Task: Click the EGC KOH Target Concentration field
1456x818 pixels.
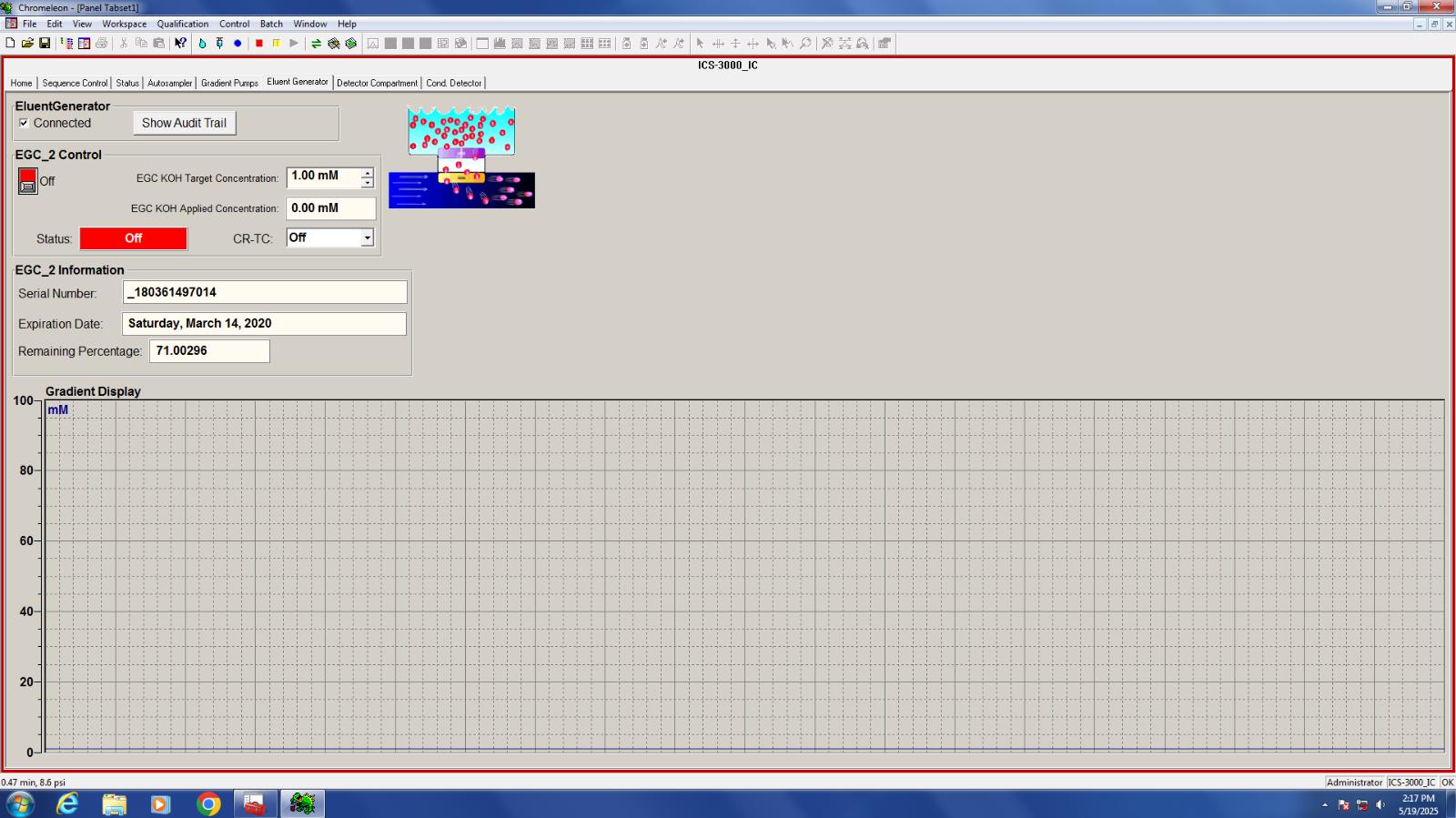Action: (x=322, y=177)
